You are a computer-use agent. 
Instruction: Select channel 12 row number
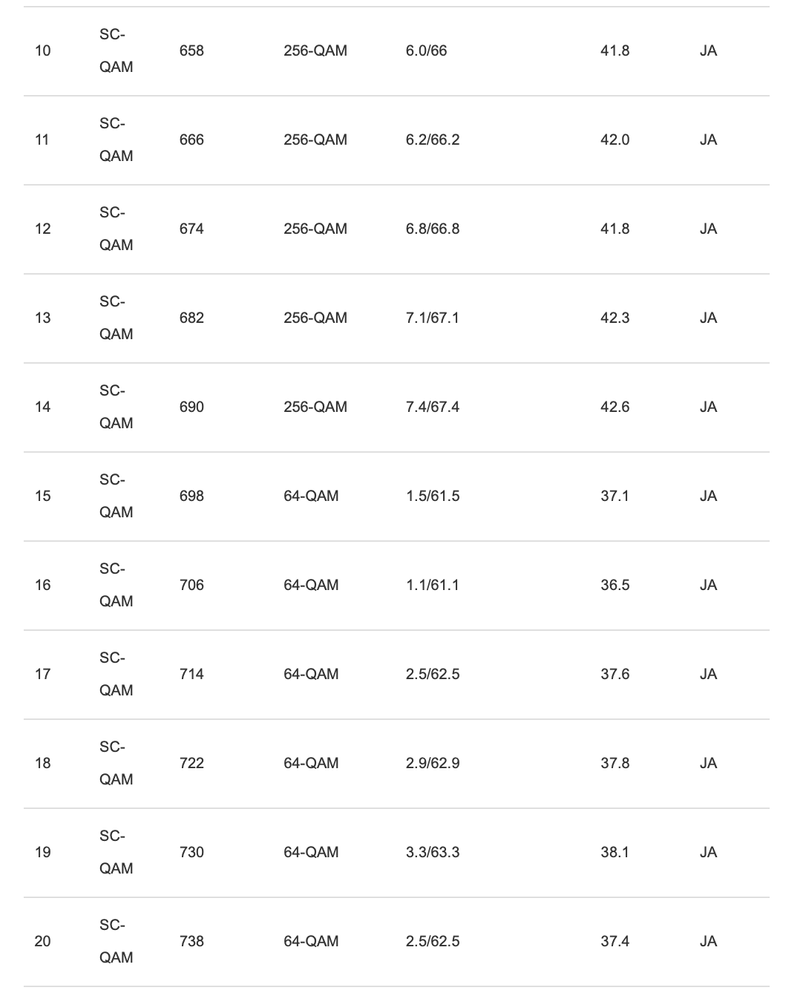[x=43, y=229]
